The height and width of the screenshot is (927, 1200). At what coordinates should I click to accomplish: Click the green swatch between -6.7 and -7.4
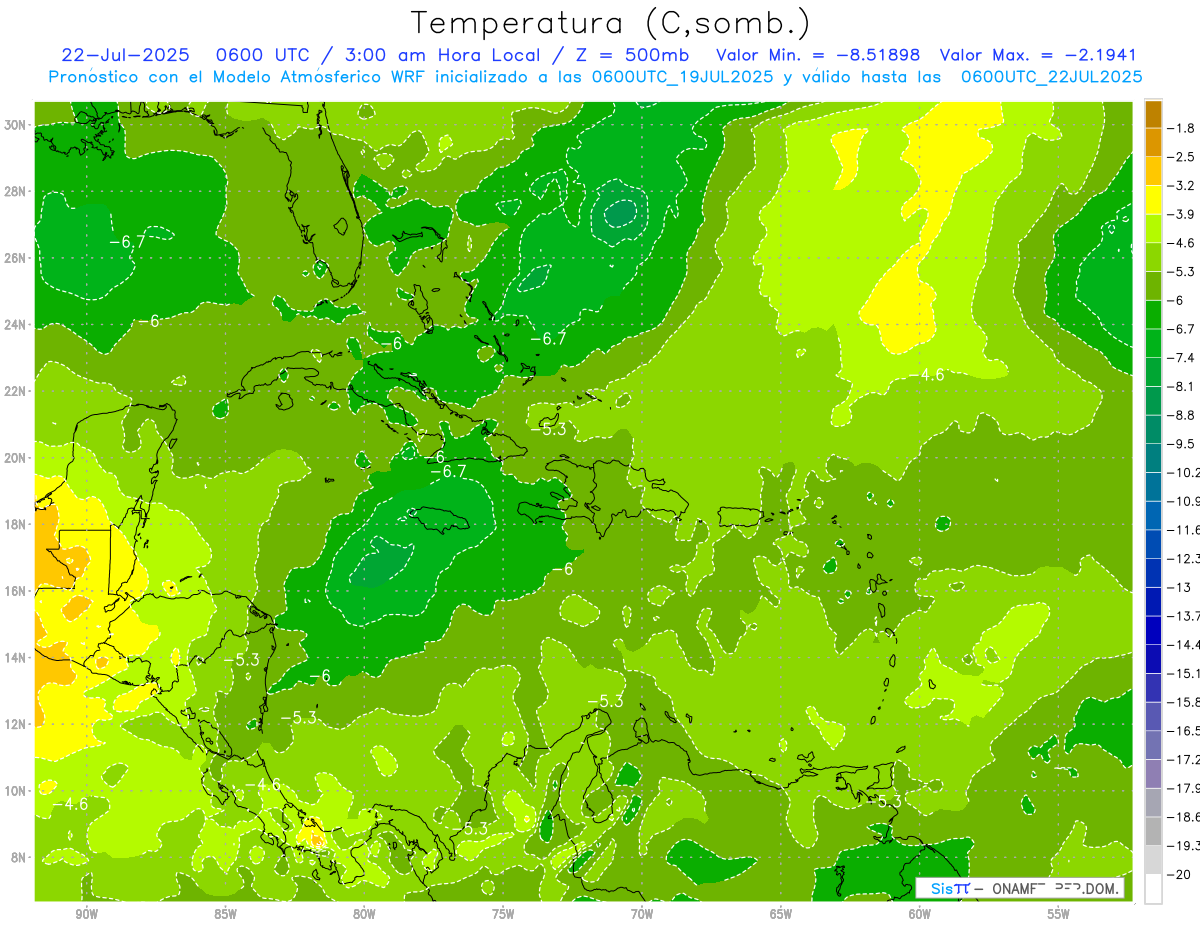point(1154,343)
